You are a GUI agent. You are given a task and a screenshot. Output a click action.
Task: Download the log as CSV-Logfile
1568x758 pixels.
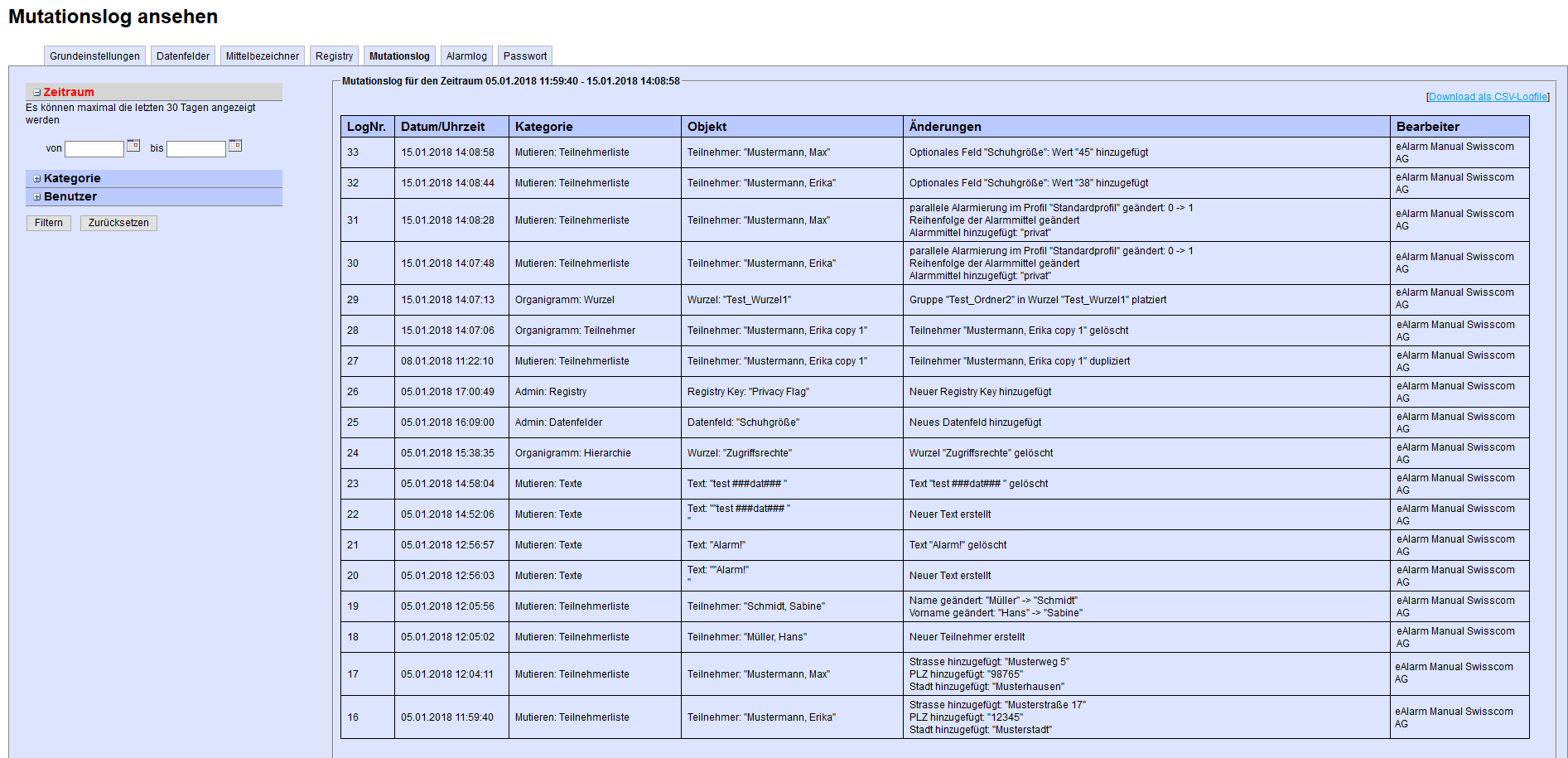pos(1488,97)
